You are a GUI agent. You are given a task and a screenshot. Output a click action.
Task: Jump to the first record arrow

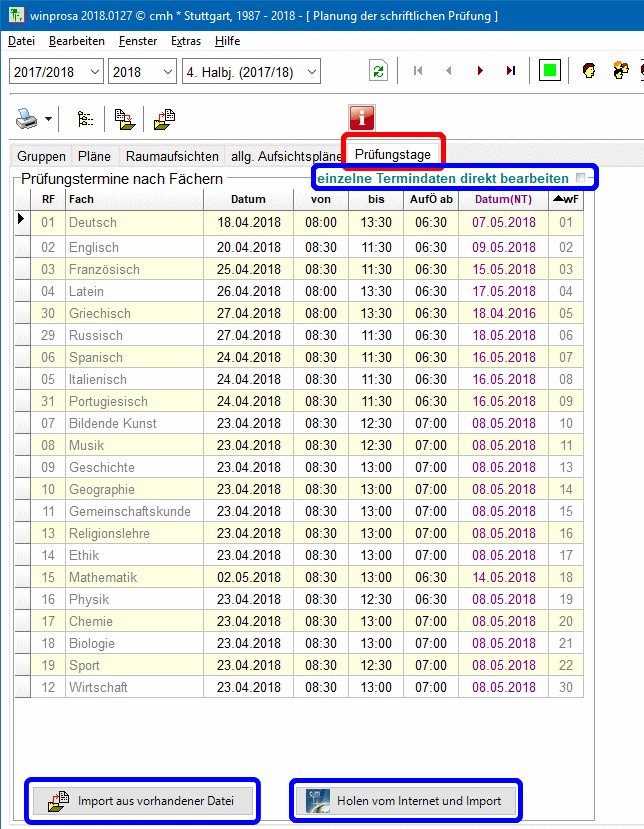click(418, 71)
